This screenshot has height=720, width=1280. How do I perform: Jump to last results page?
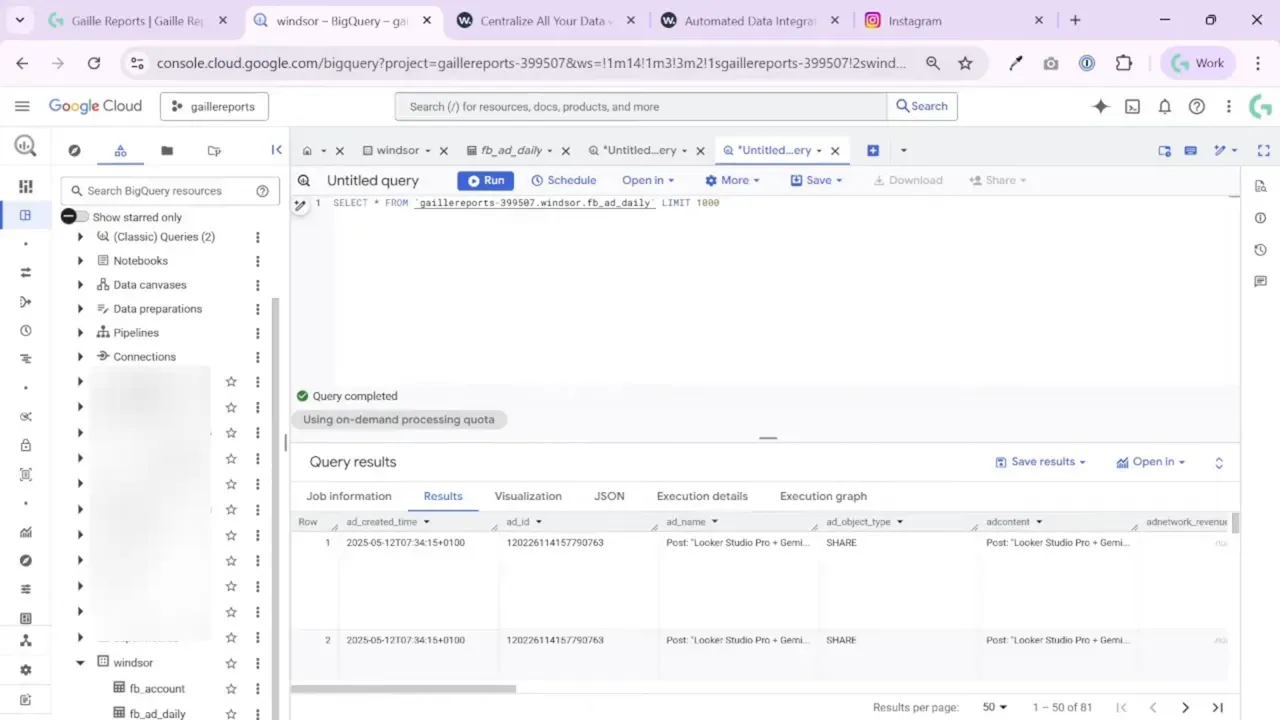[x=1217, y=707]
